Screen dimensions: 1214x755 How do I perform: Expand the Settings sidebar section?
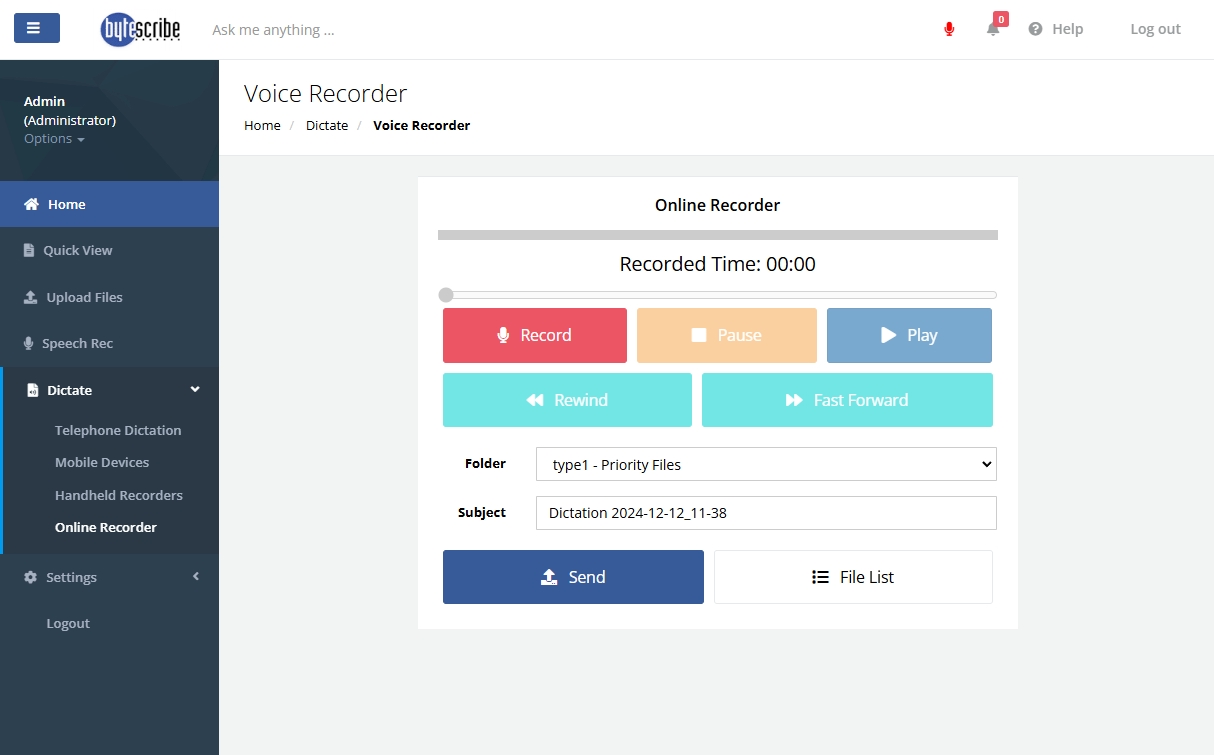pos(109,577)
